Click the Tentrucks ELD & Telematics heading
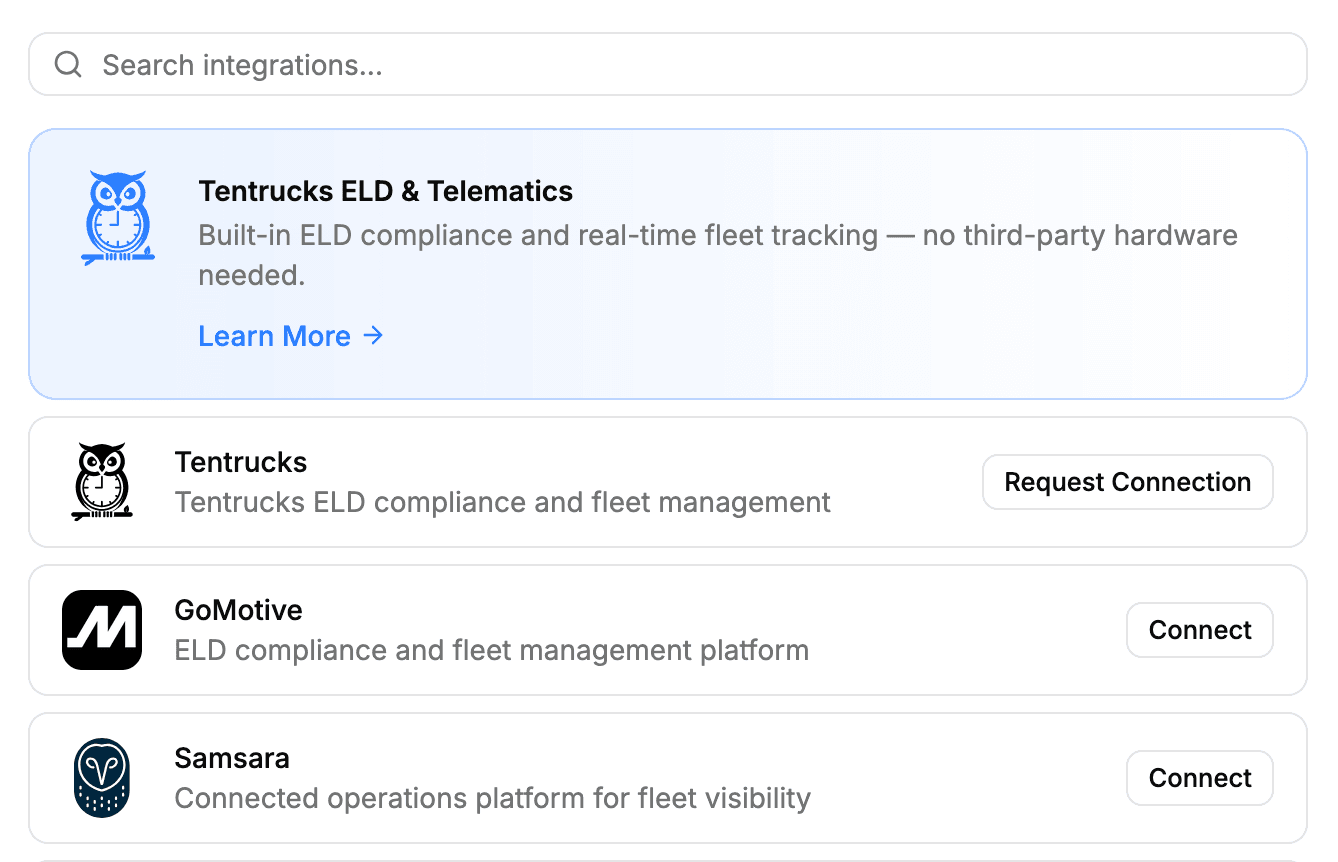The image size is (1338, 862). tap(386, 191)
